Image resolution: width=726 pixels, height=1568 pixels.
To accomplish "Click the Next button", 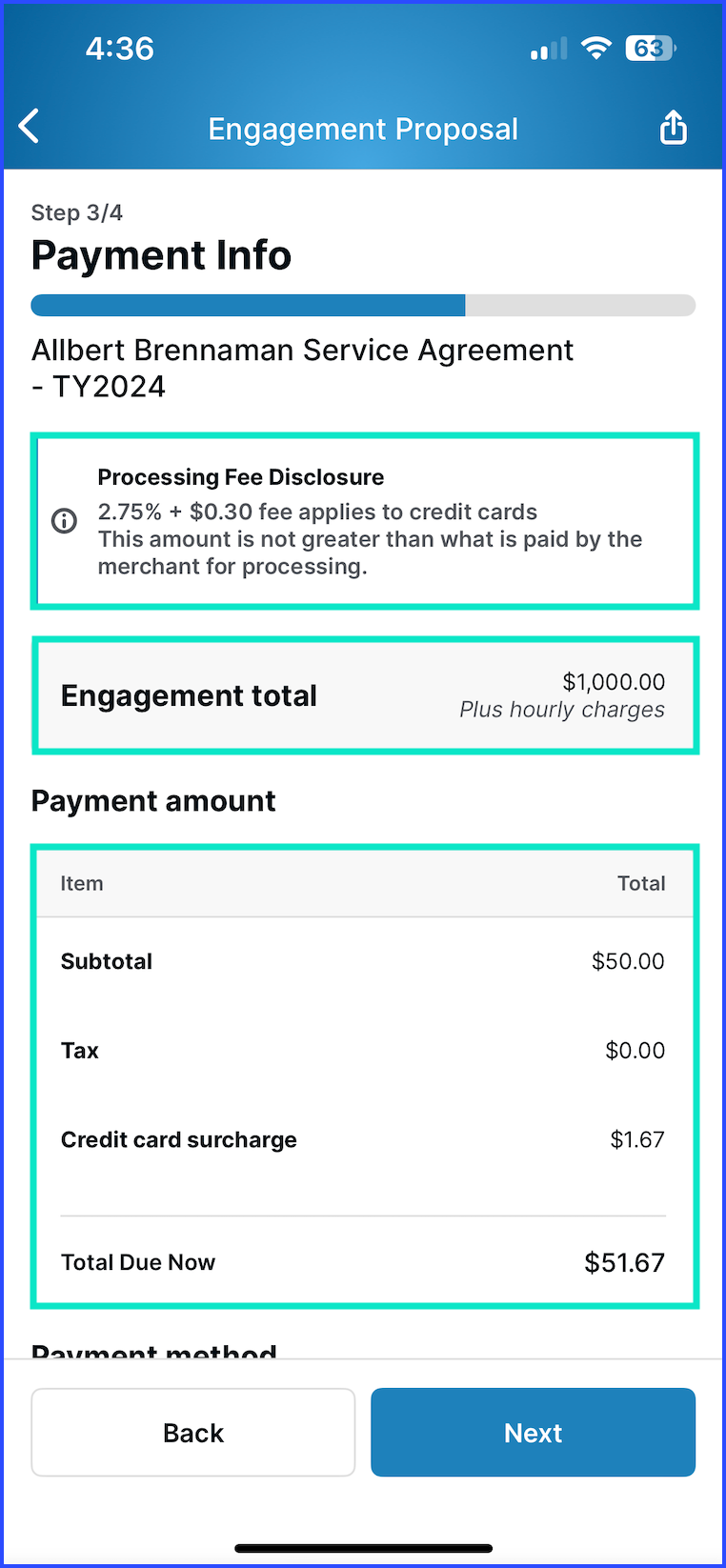I will pyautogui.click(x=533, y=1432).
